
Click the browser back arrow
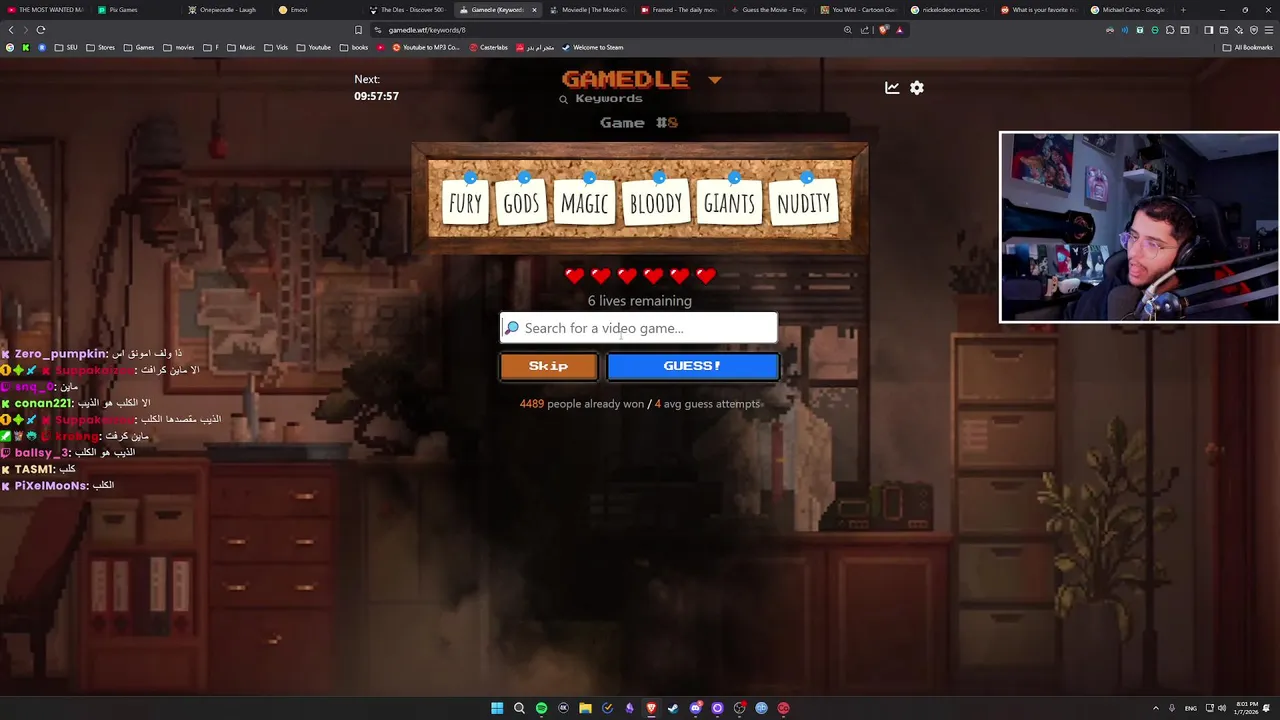coord(11,30)
